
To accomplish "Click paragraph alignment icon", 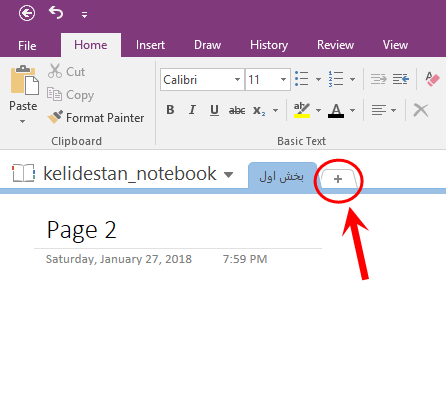I will point(379,110).
